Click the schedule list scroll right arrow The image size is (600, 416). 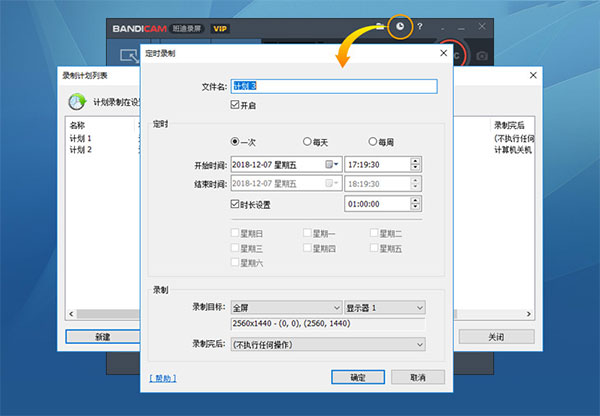tap(528, 314)
